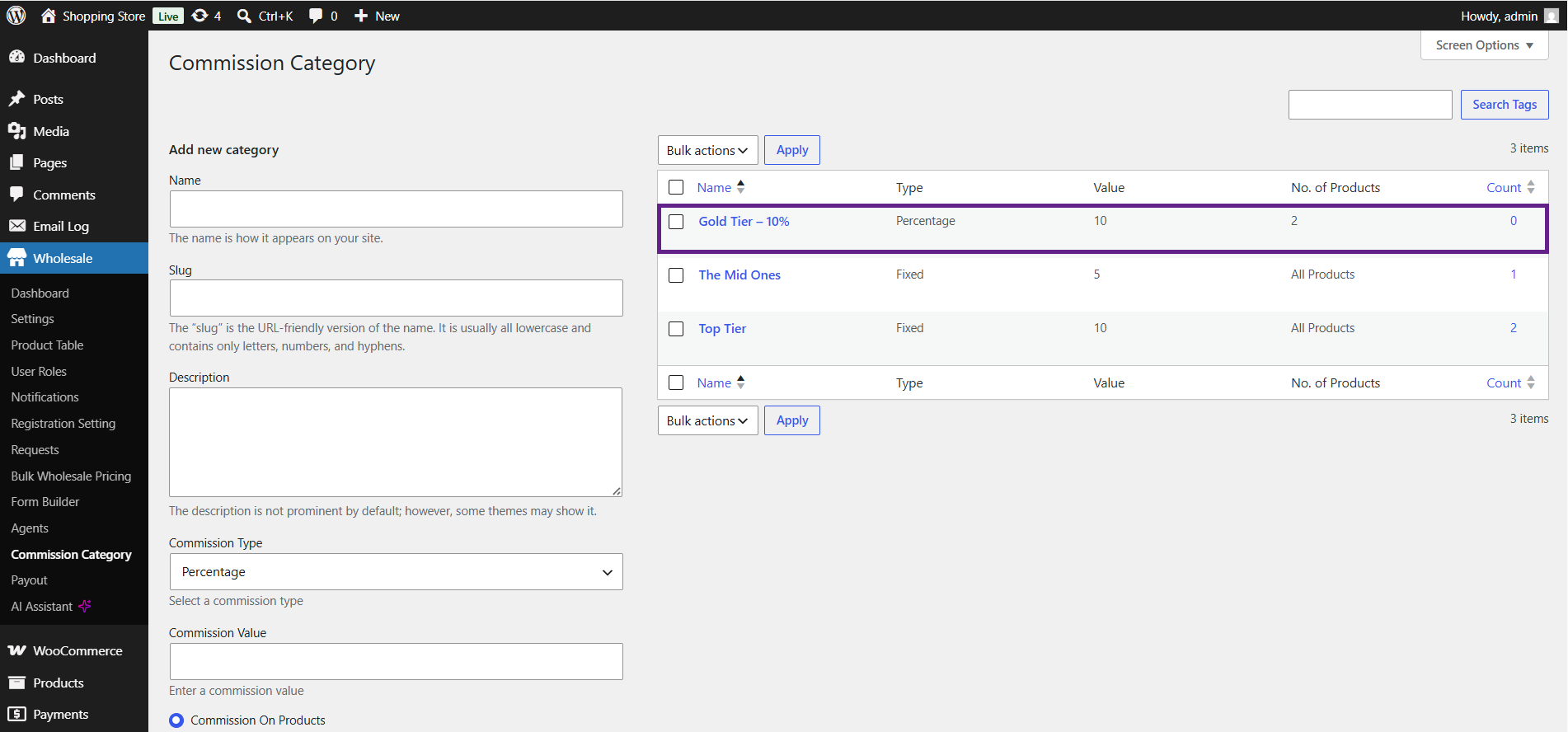The height and width of the screenshot is (732, 1568).
Task: Click the Payments icon in sidebar
Action: pos(16,714)
